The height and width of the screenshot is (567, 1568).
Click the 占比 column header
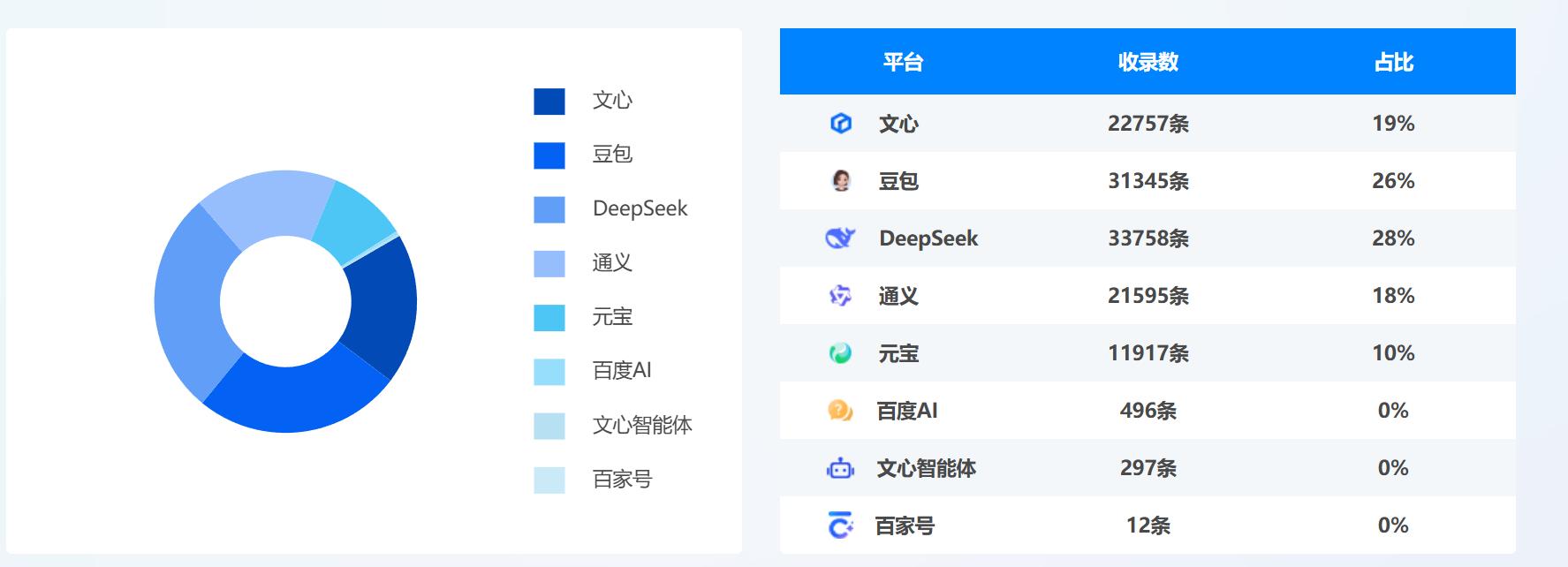point(1393,62)
